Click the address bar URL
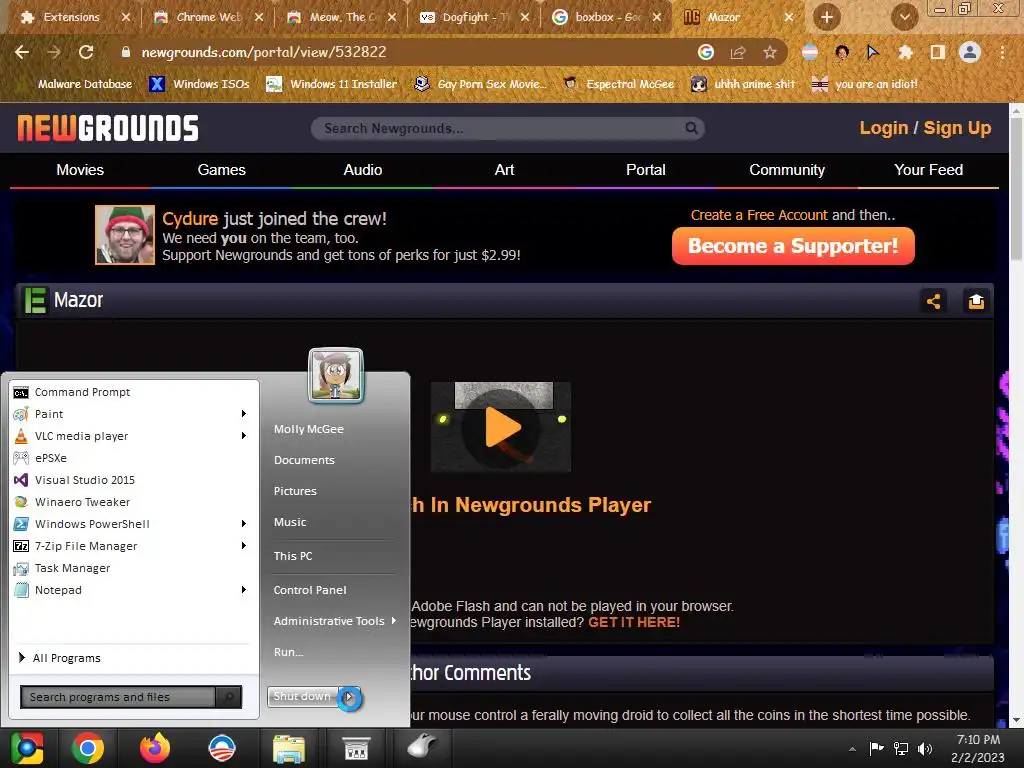1024x768 pixels. (264, 52)
